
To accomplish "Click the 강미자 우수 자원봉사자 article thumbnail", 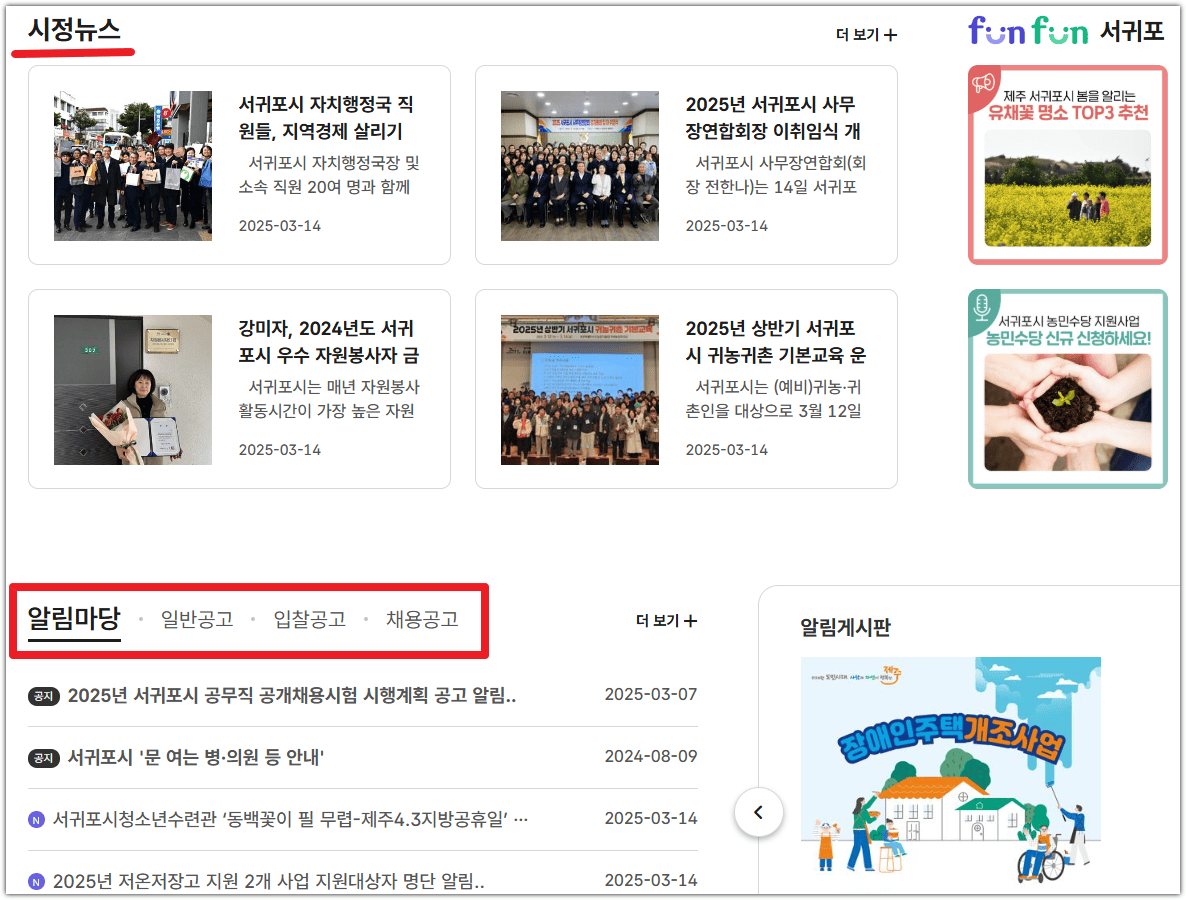I will (134, 389).
